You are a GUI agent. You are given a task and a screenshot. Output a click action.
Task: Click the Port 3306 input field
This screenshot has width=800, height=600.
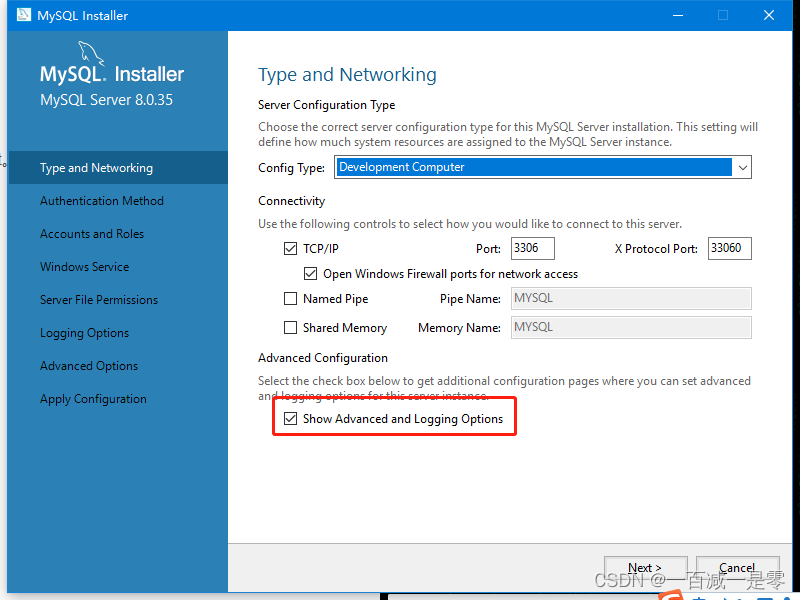tap(533, 248)
